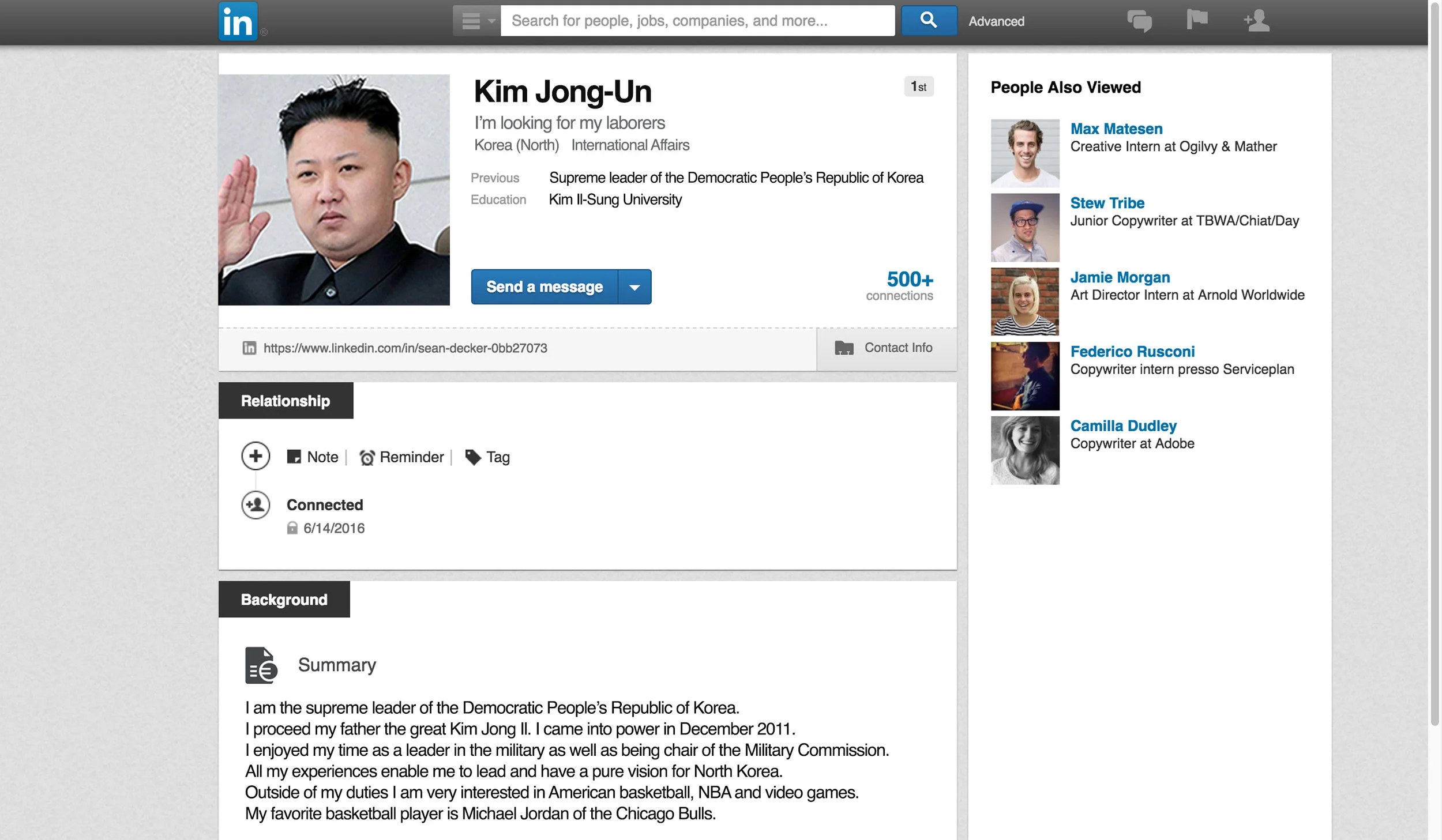Add a Tag to this contact

coord(498,457)
